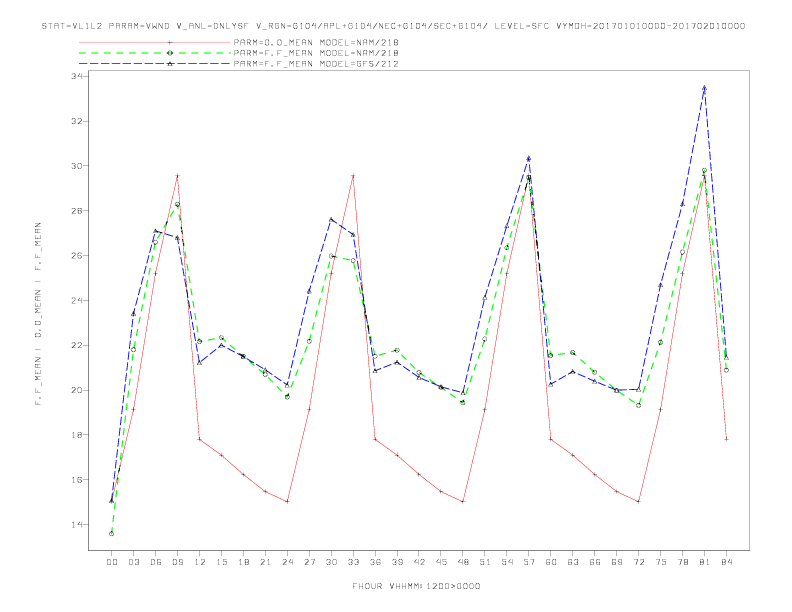Click the x-axis label FHOUR VHHMM:1200>0000
The width and height of the screenshot is (792, 612).
pos(416,586)
